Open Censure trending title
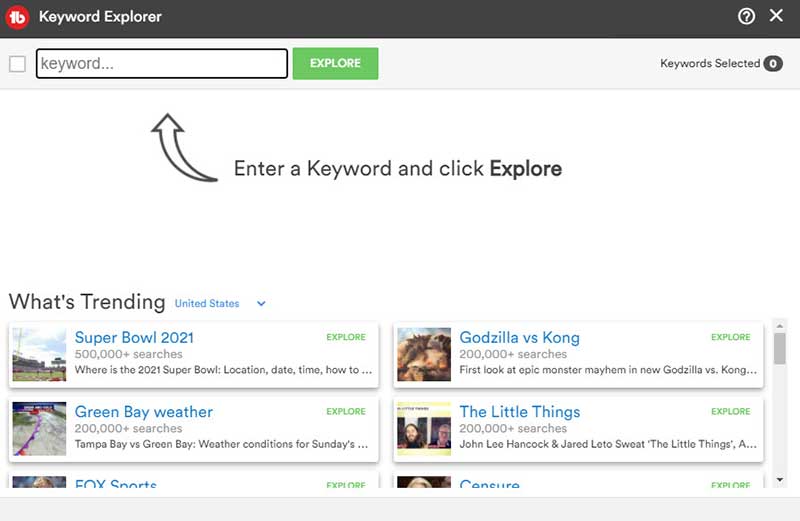The width and height of the screenshot is (800, 521). click(489, 483)
